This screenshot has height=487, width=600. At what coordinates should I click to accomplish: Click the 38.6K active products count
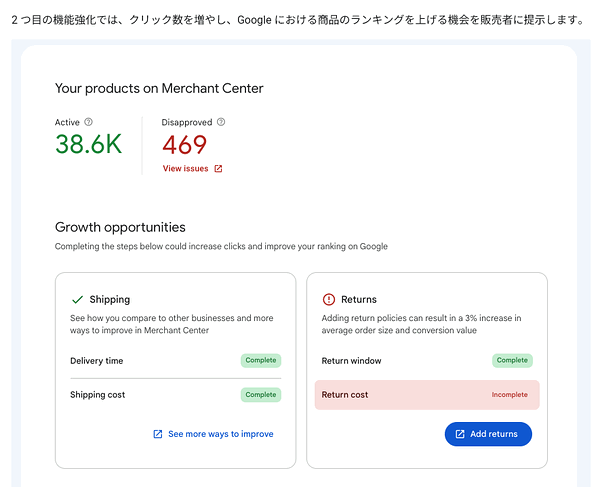click(x=89, y=145)
